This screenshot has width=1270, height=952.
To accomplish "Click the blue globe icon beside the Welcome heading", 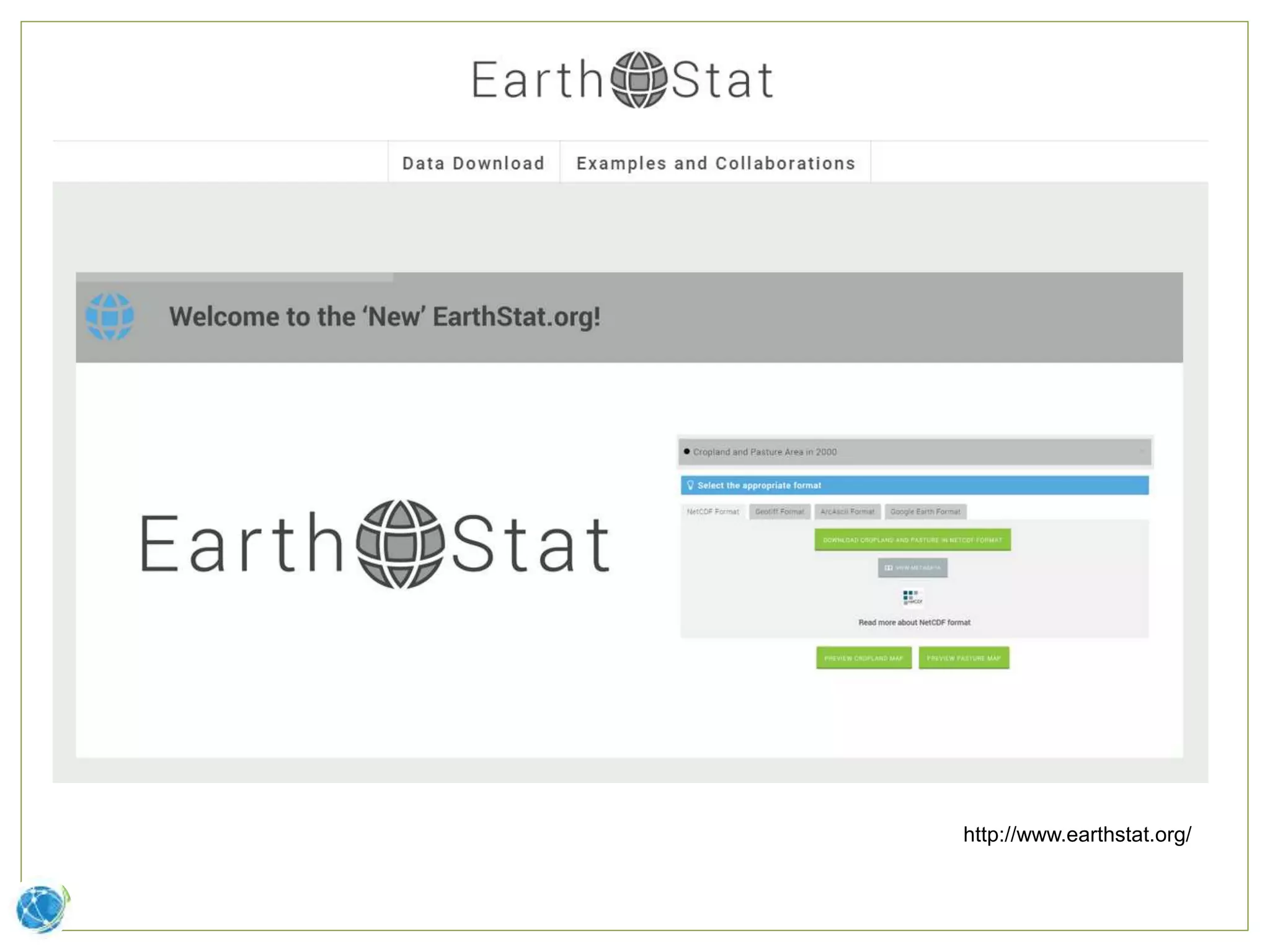I will 110,317.
